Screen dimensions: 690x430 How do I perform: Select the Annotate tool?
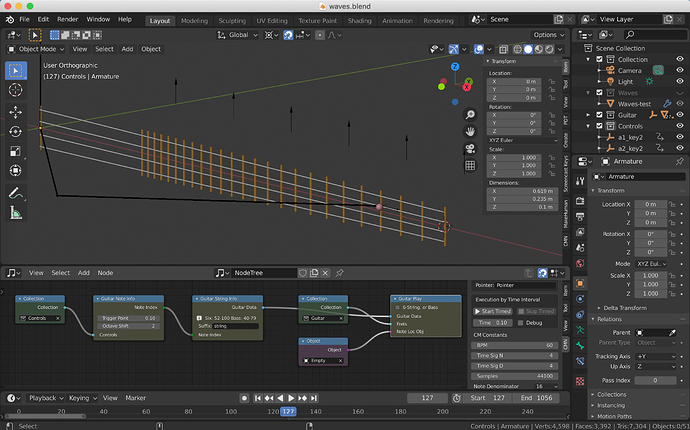(x=16, y=193)
